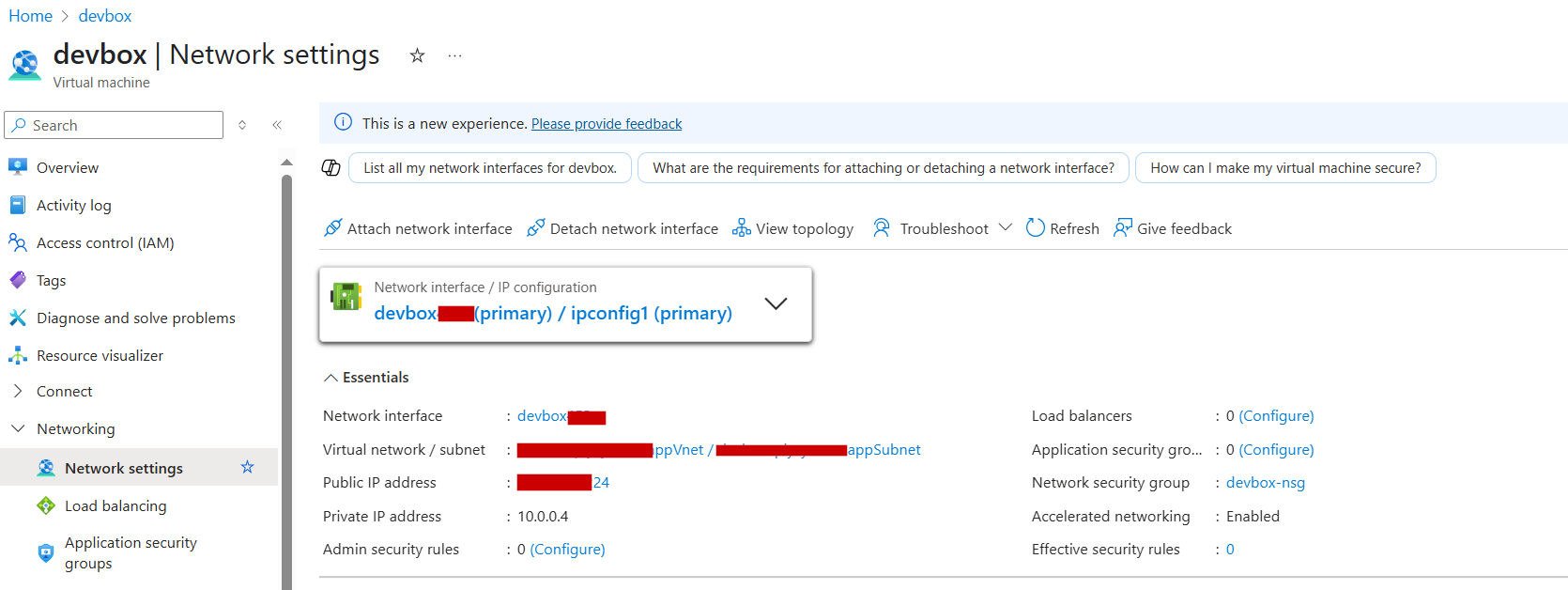Image resolution: width=1568 pixels, height=590 pixels.
Task: Click the Diagnose and solve problems wrench icon
Action: (x=18, y=318)
